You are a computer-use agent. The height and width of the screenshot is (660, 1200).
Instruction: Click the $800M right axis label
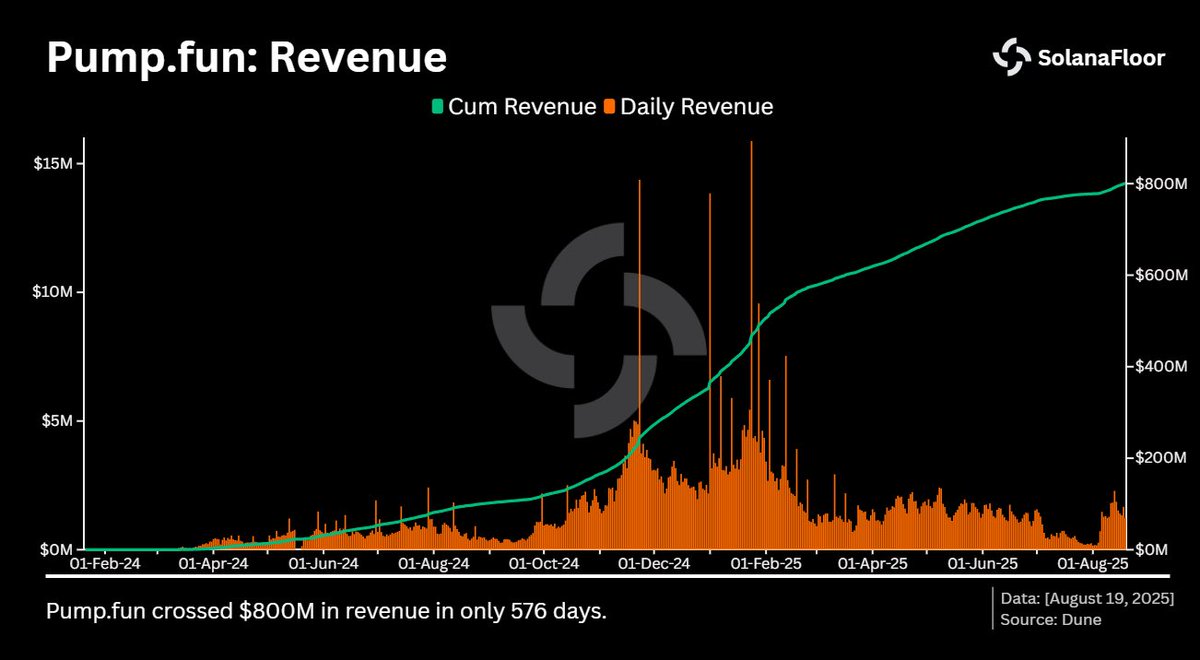point(1159,184)
